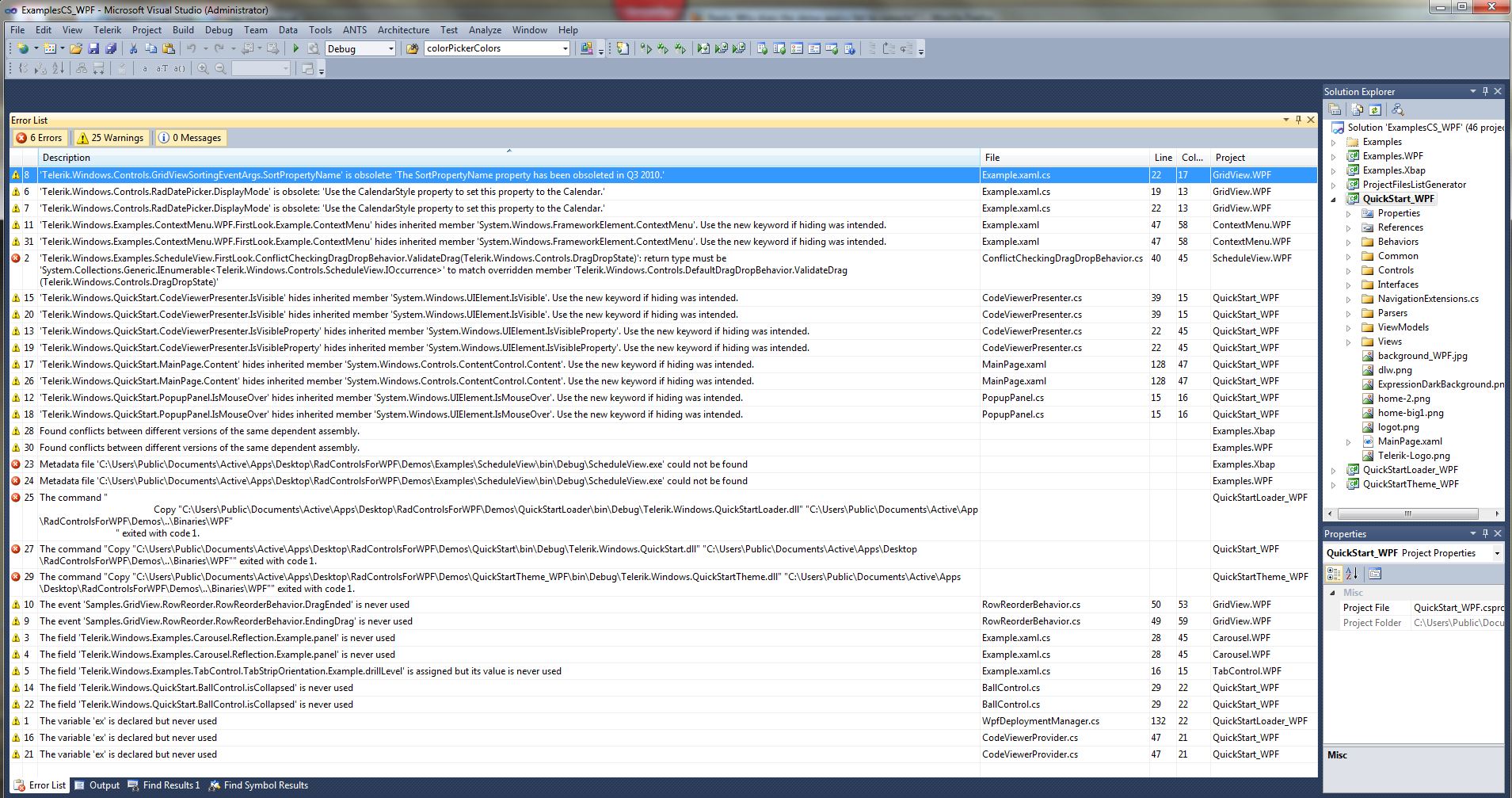Sort errors by Project column header
1512x798 pixels.
(1263, 158)
